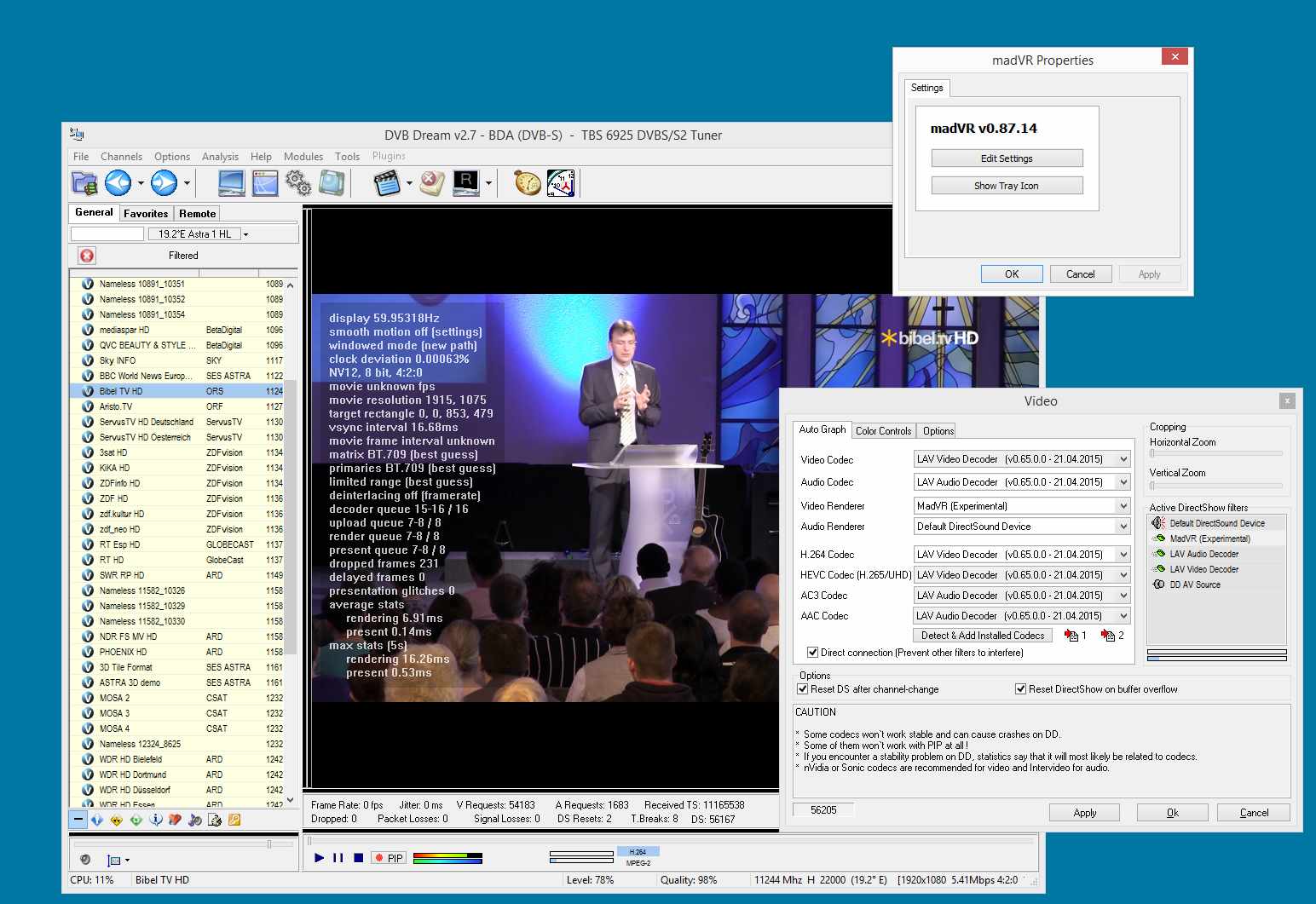This screenshot has height=904, width=1316.
Task: Click the clapperboard recording icon
Action: [387, 182]
